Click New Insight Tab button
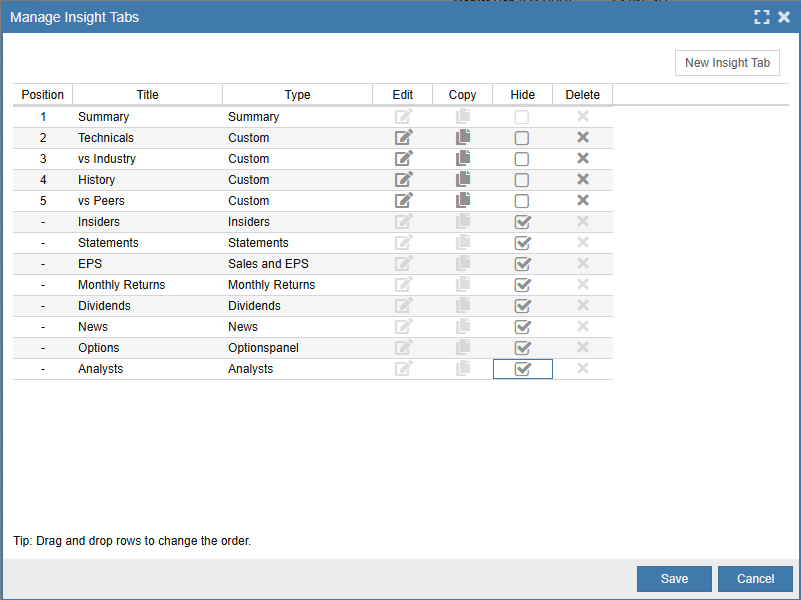Image resolution: width=801 pixels, height=600 pixels. [x=727, y=63]
